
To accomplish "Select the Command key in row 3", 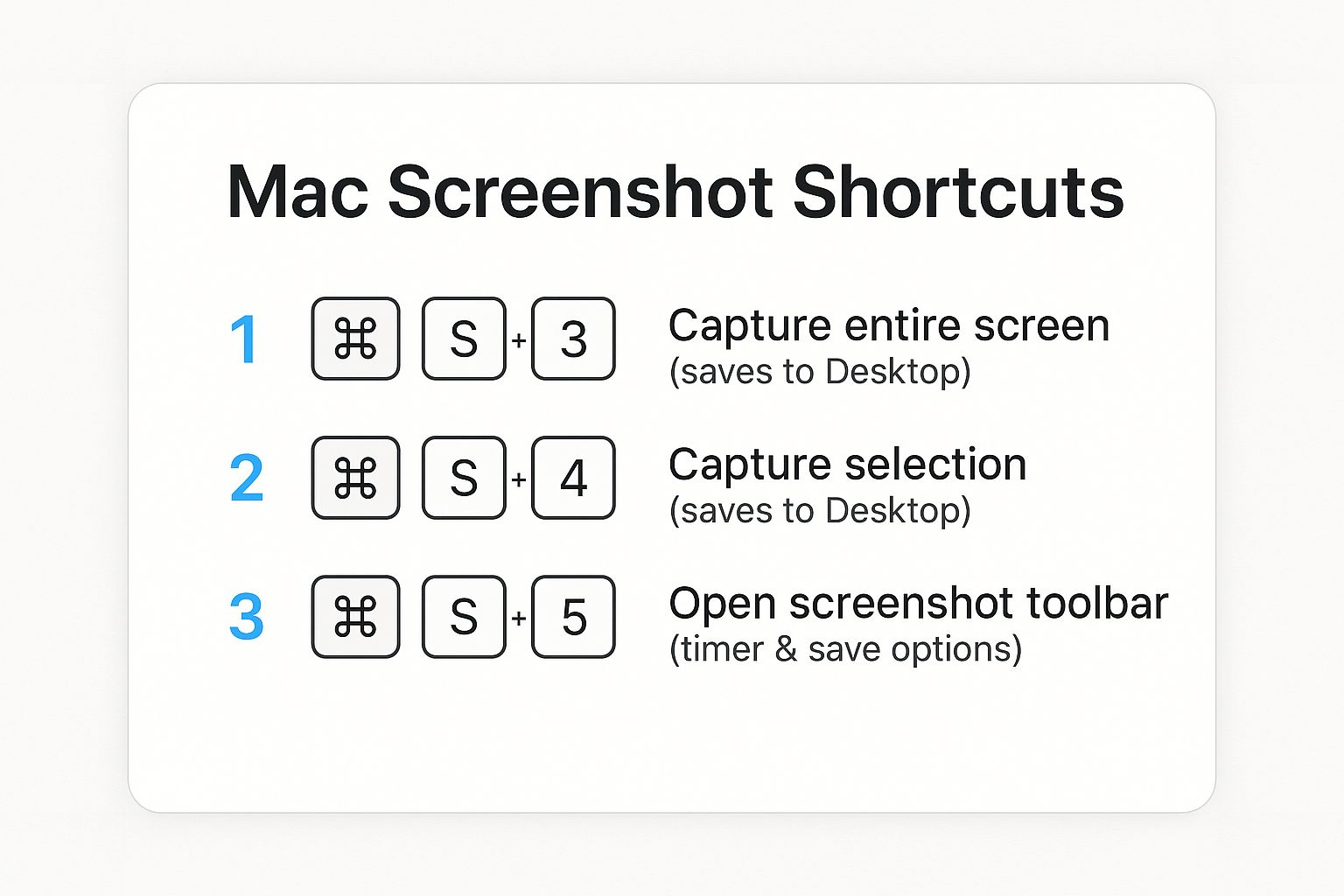I will [355, 617].
